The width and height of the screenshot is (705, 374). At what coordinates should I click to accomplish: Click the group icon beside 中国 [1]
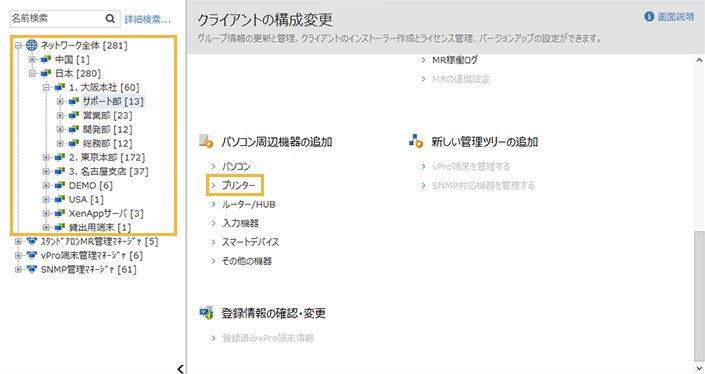click(x=46, y=59)
